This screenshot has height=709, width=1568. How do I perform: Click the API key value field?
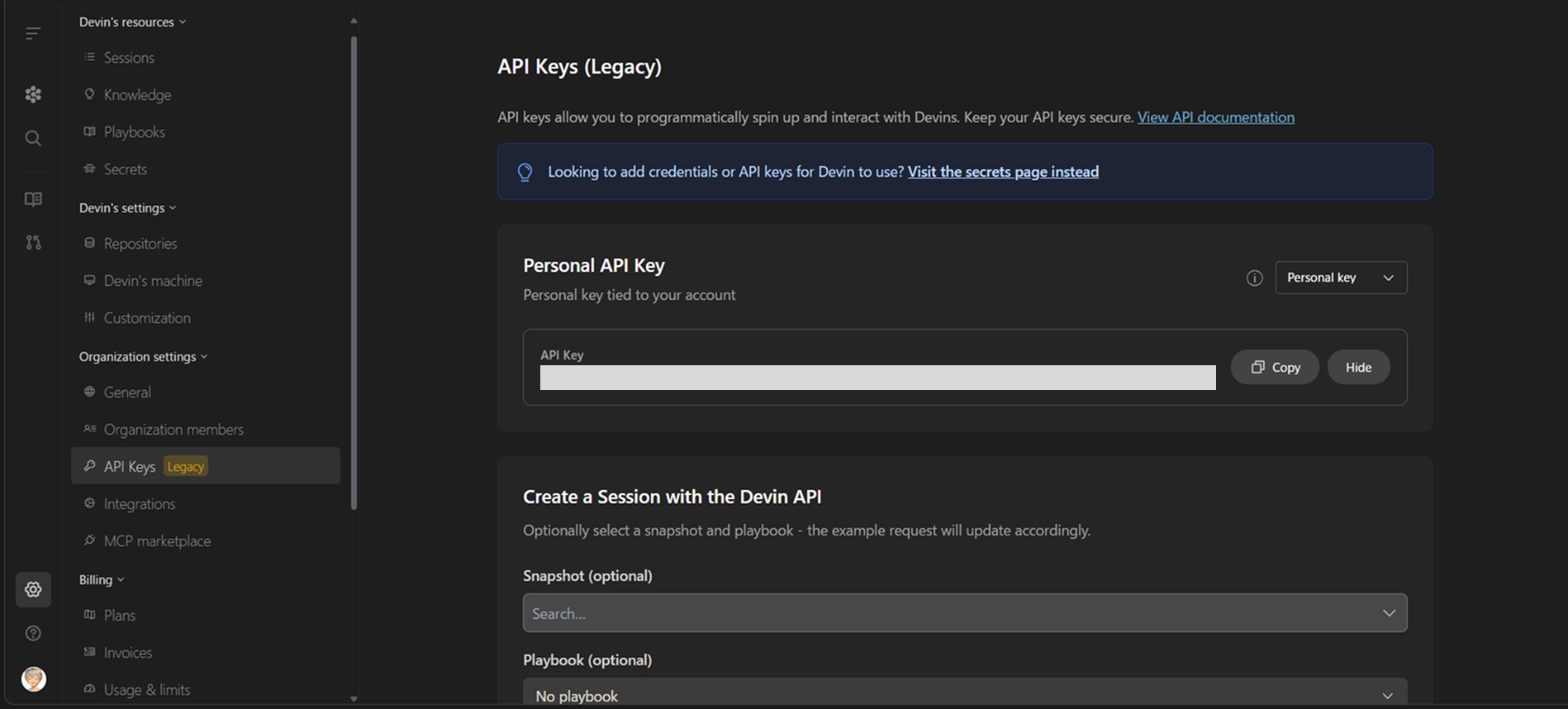pyautogui.click(x=877, y=378)
